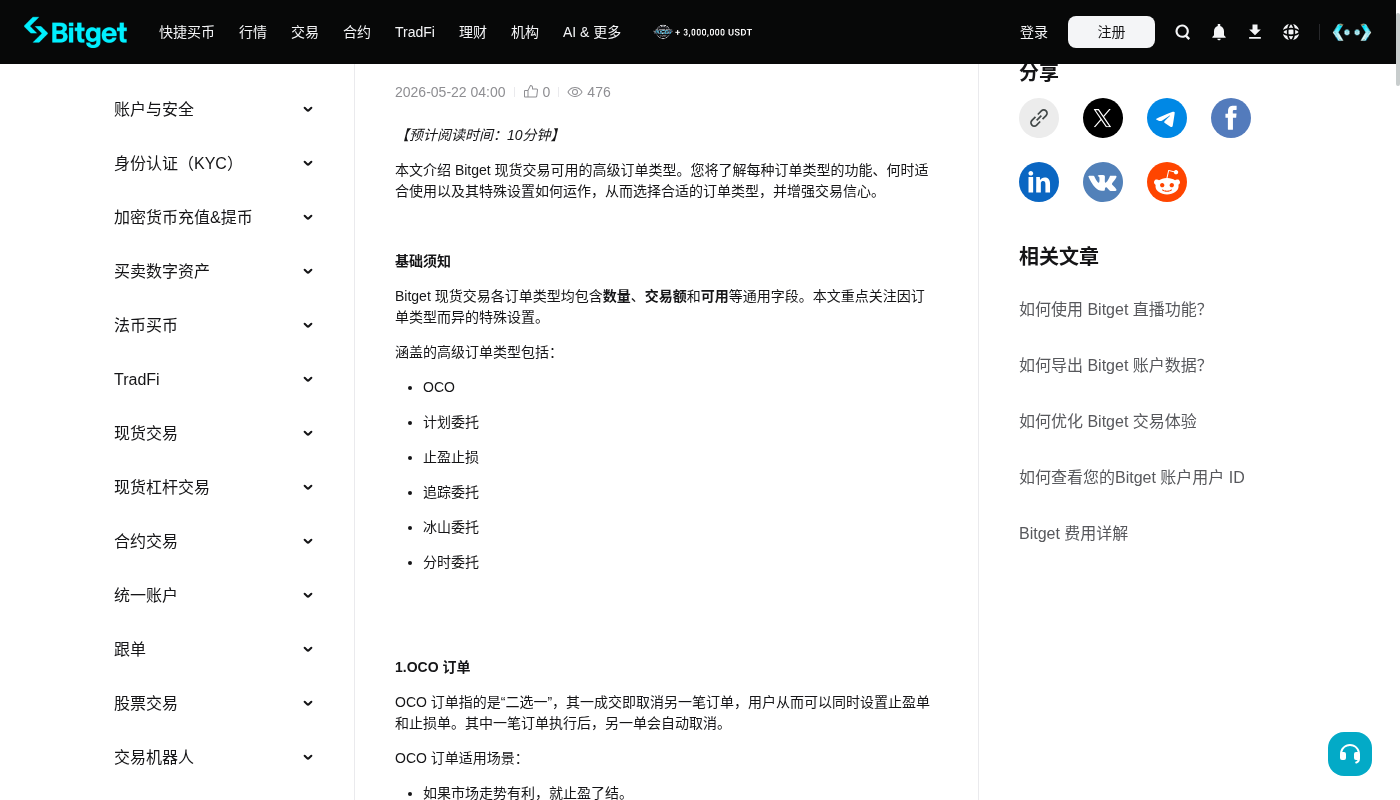Screen dimensions: 1400x800
Task: Share the article on X
Action: point(1103,118)
